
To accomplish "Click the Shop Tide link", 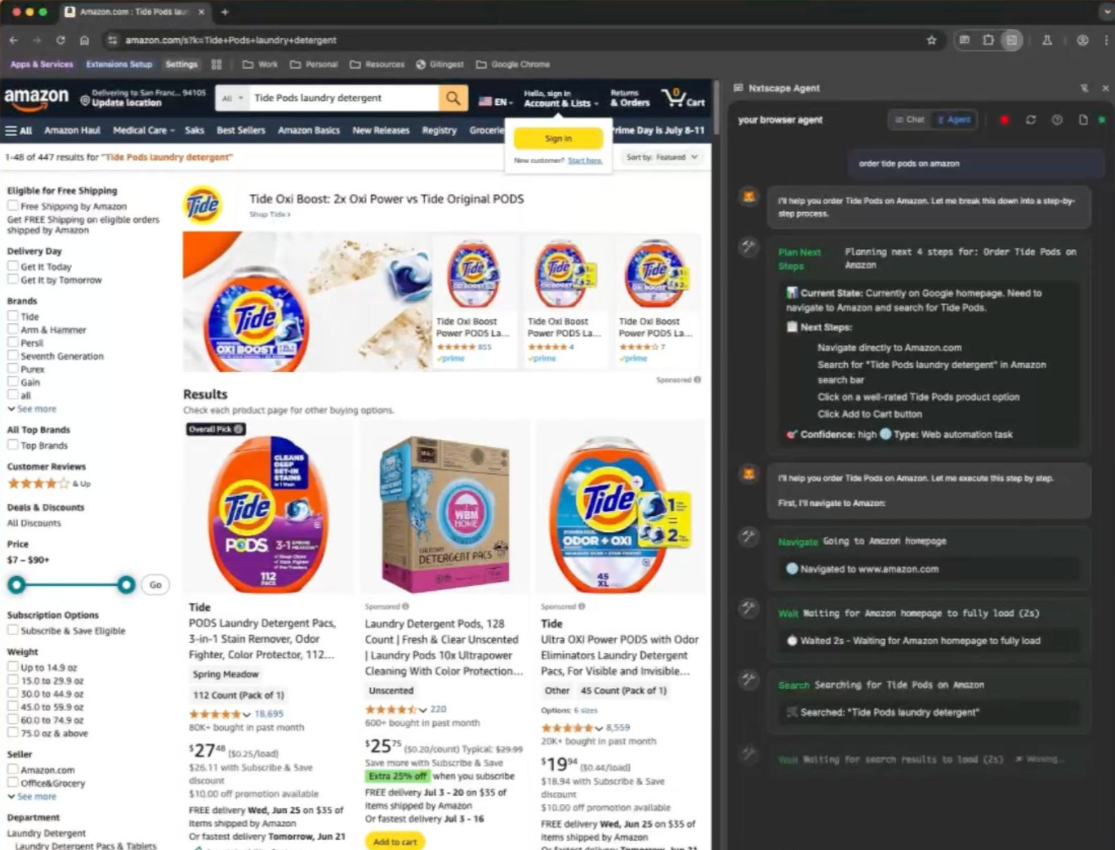I will pyautogui.click(x=270, y=214).
